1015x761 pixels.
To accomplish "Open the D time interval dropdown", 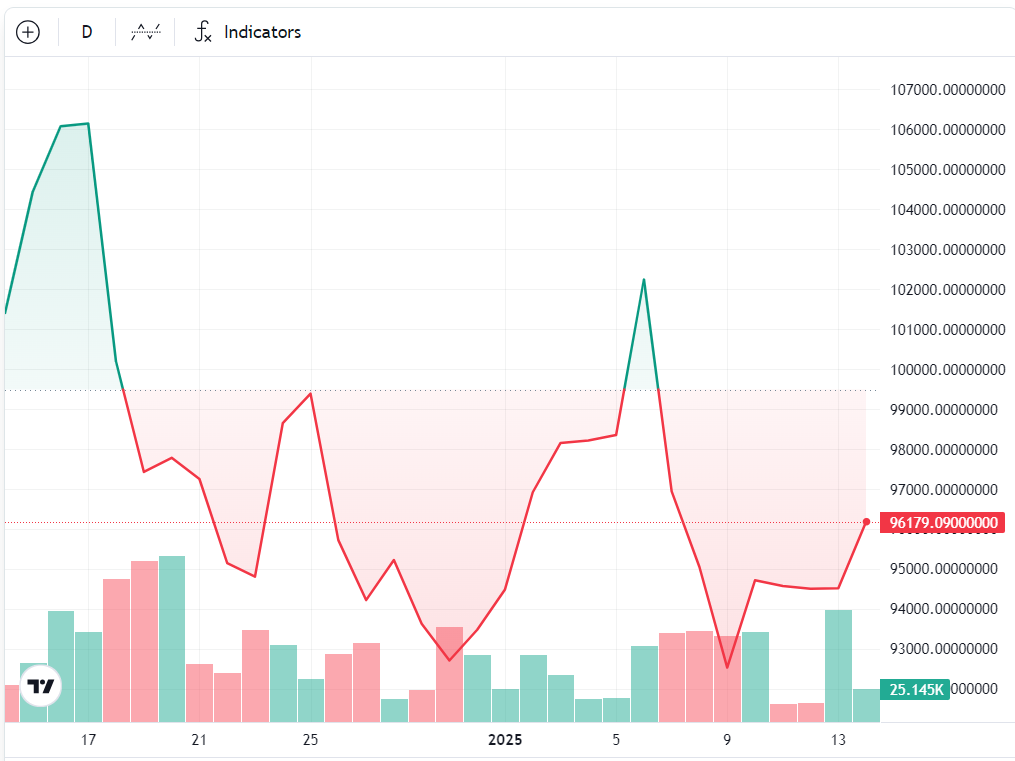I will [87, 32].
